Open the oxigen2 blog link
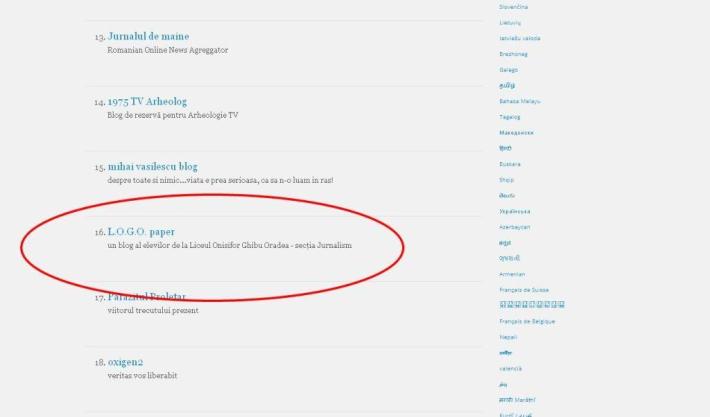 point(125,362)
